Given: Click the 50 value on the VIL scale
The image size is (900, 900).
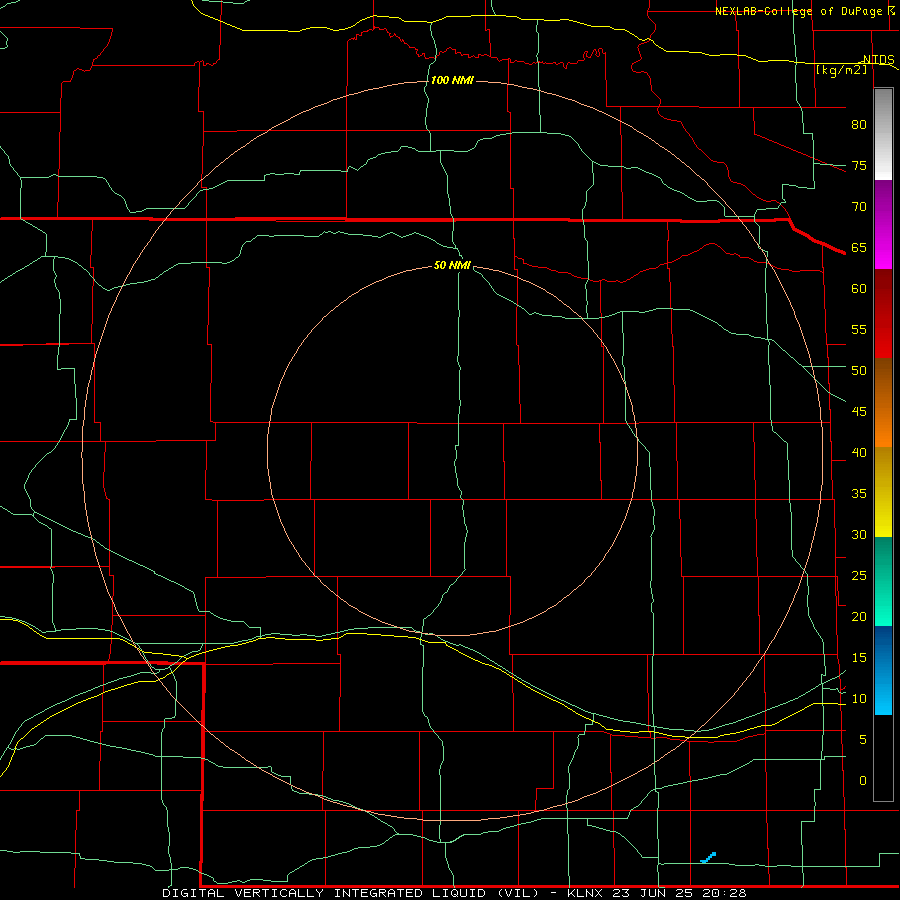Looking at the screenshot, I should (x=859, y=371).
